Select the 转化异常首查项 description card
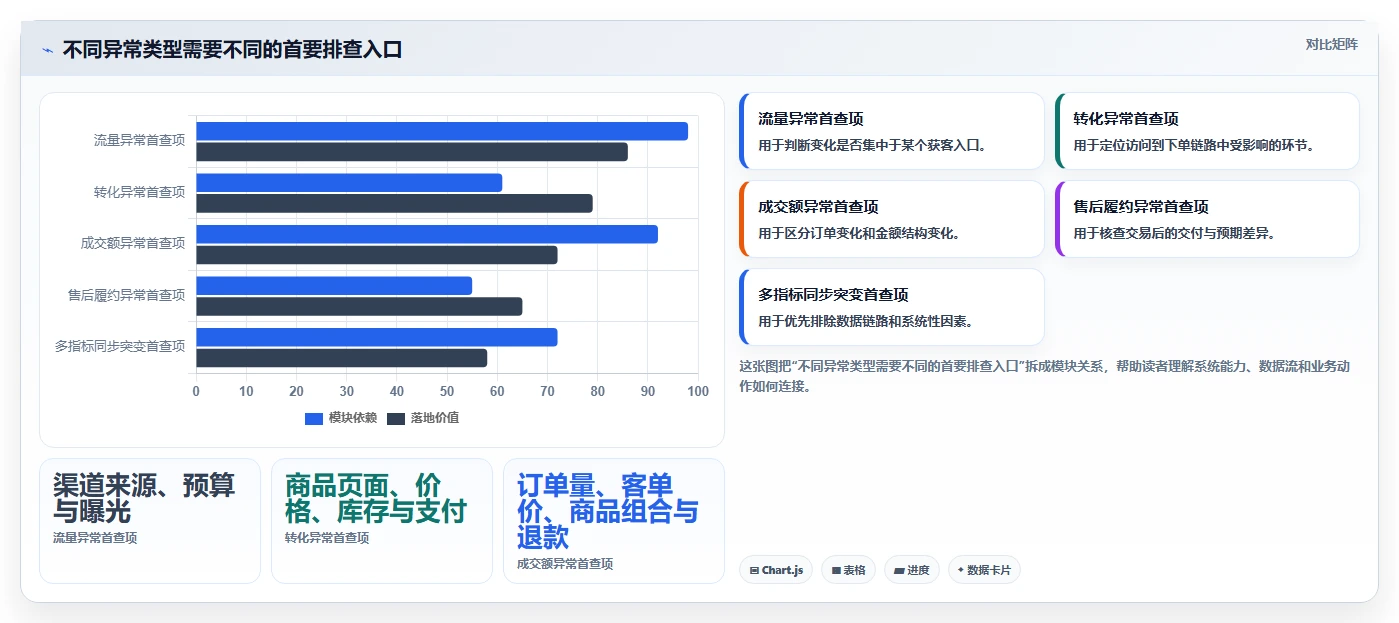The width and height of the screenshot is (1399, 623). click(1207, 131)
